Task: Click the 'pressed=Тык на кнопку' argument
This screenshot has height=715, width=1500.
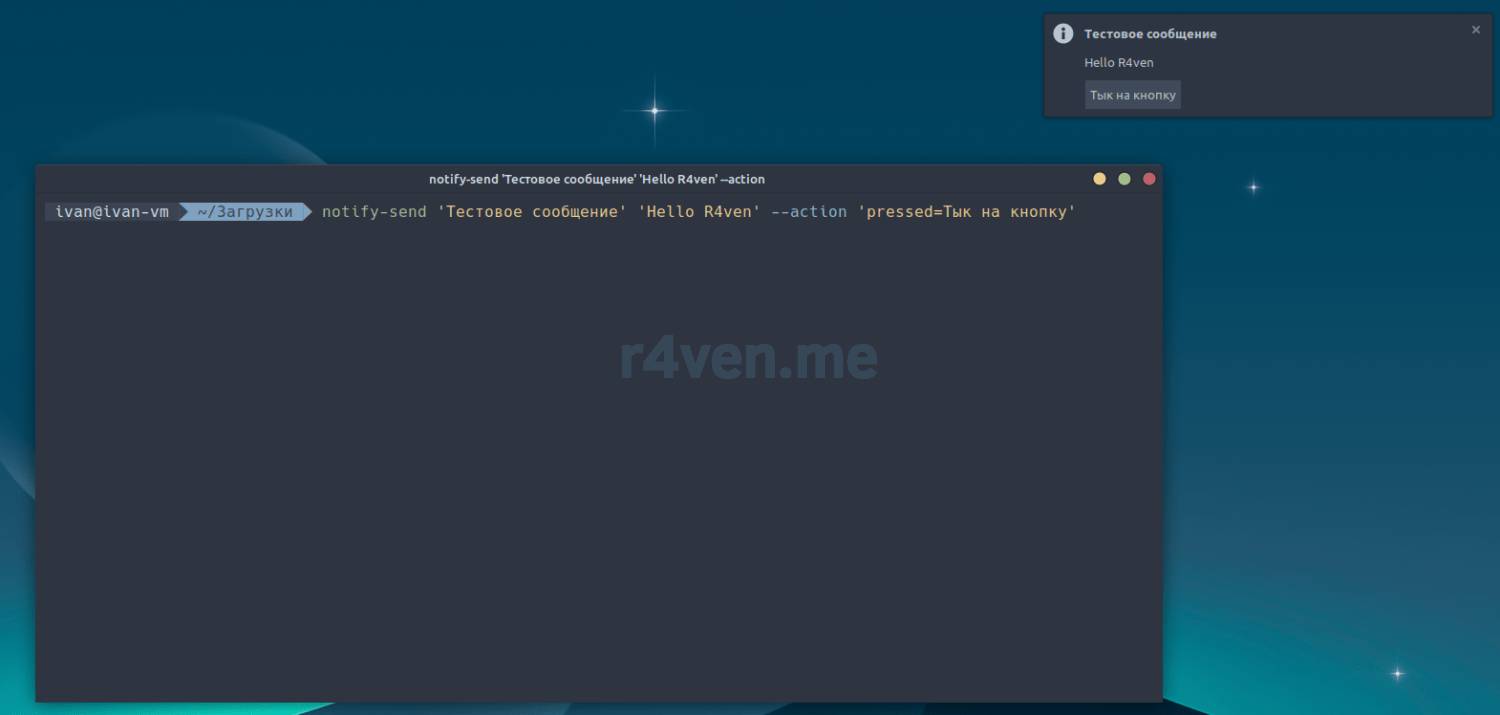Action: 966,212
